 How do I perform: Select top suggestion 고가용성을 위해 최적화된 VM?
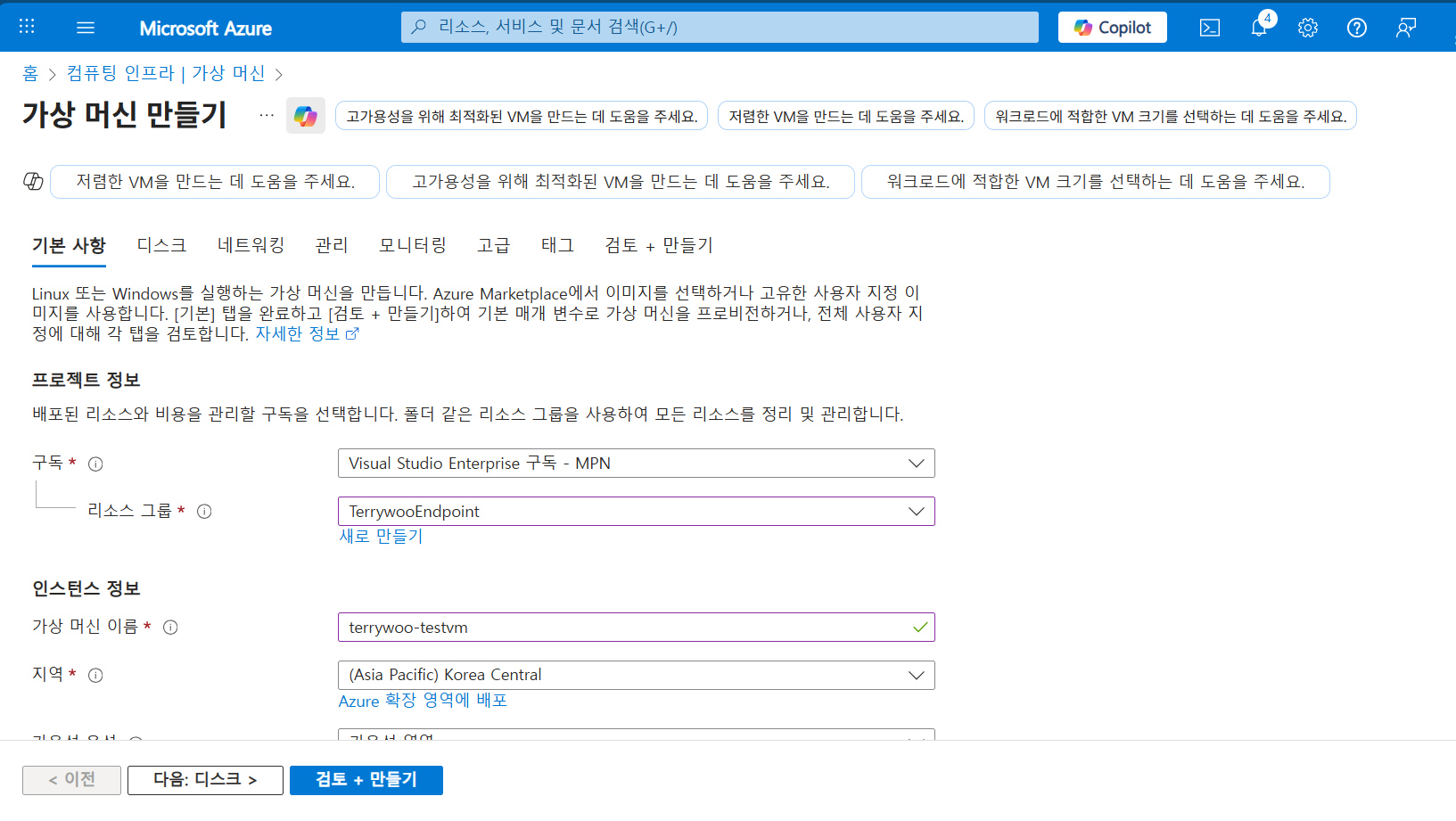pyautogui.click(x=522, y=116)
